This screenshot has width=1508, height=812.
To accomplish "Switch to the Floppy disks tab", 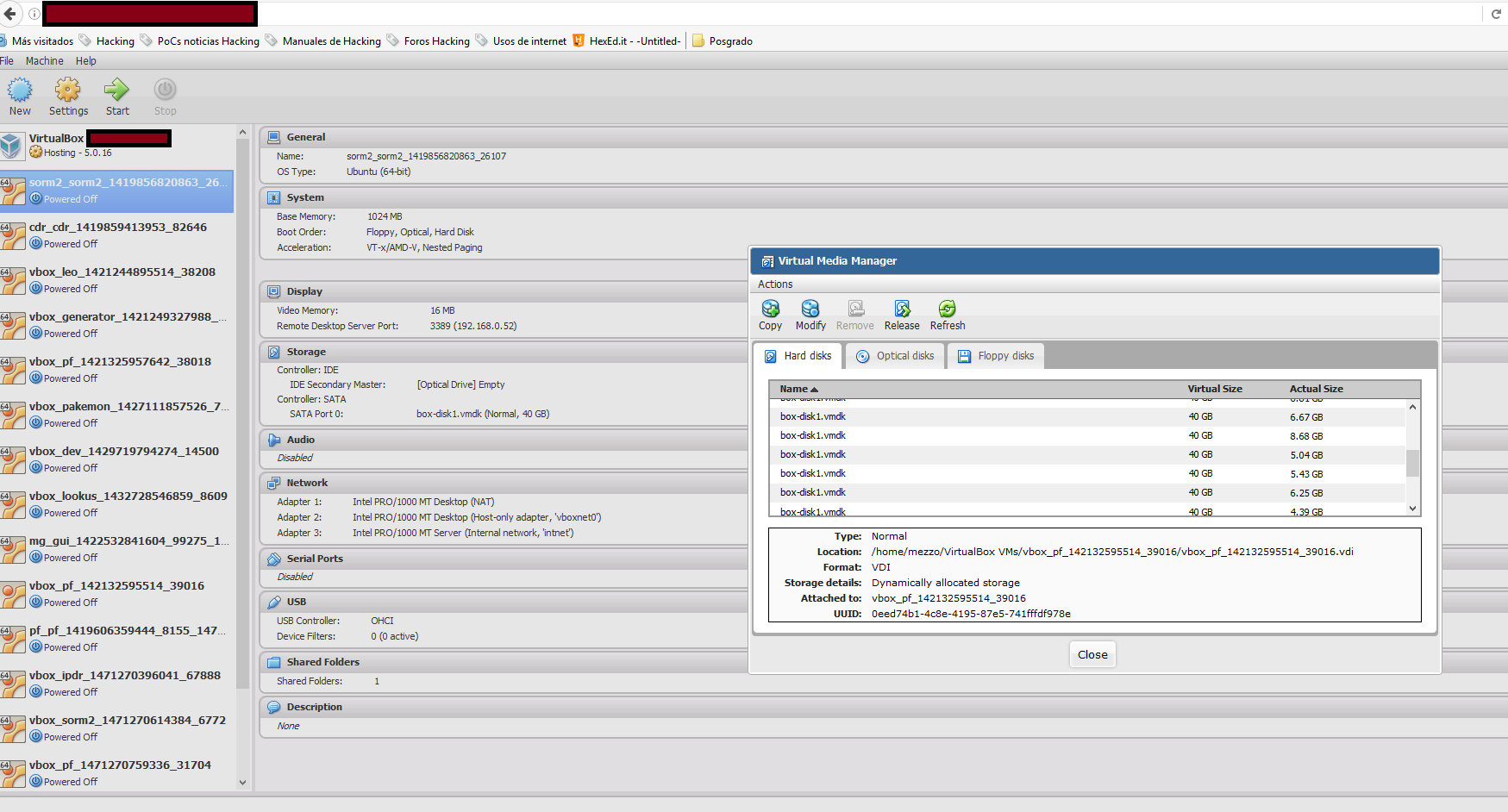I will coord(996,356).
